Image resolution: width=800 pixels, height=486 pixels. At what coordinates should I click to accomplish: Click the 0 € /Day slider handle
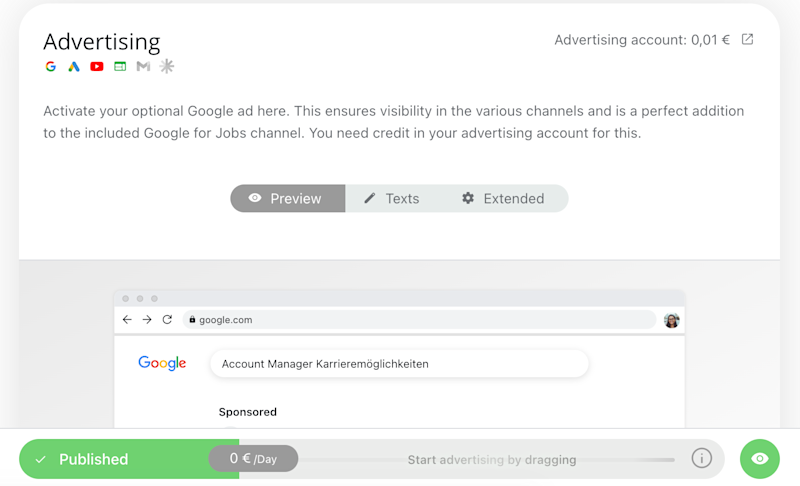coord(253,458)
